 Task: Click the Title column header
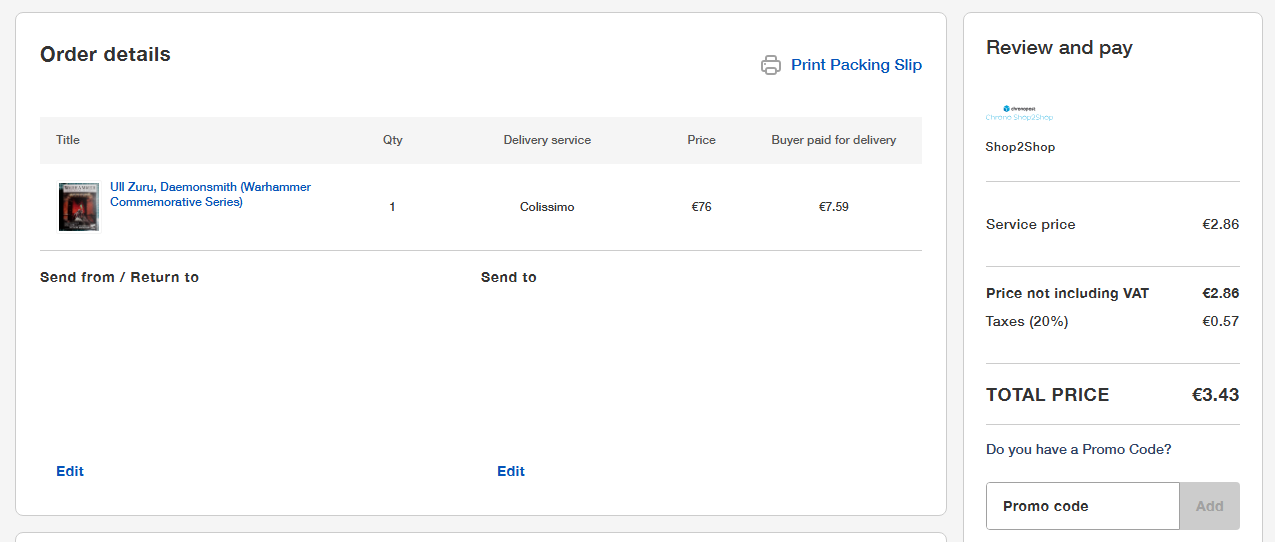68,140
